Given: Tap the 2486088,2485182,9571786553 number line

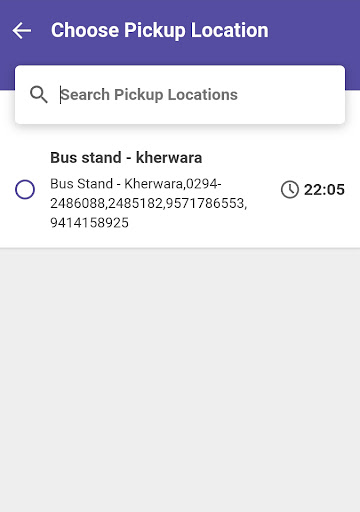Looking at the screenshot, I should (149, 203).
